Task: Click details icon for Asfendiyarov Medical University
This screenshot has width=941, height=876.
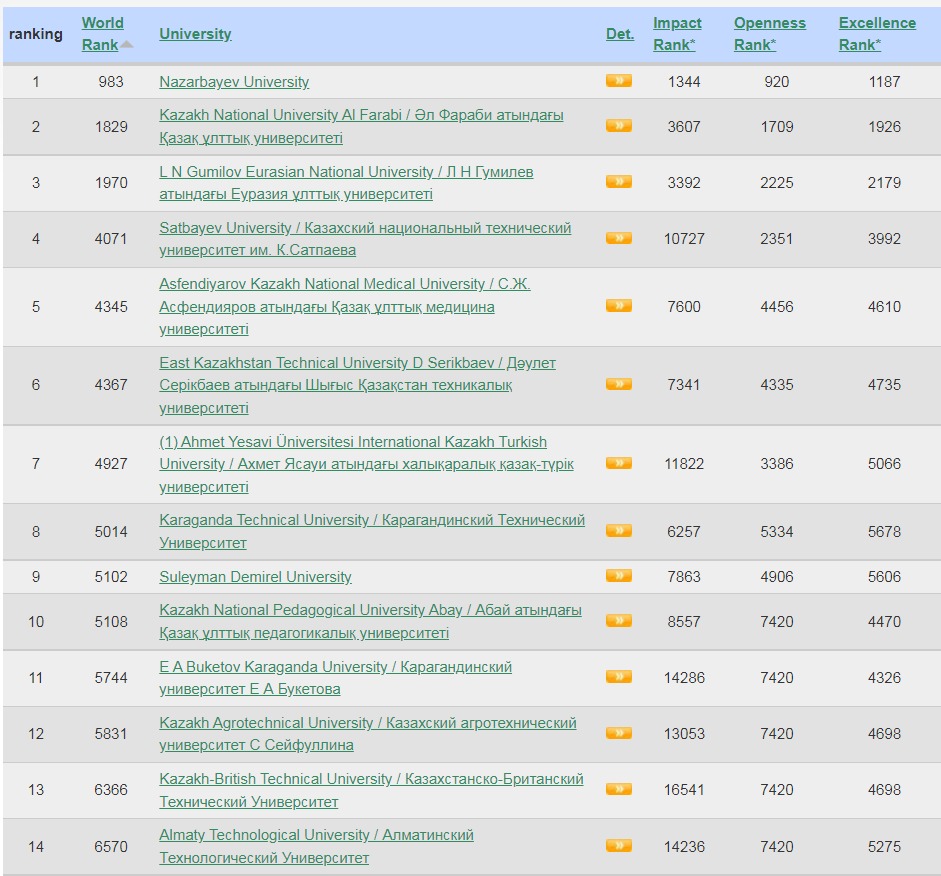Action: [x=618, y=306]
